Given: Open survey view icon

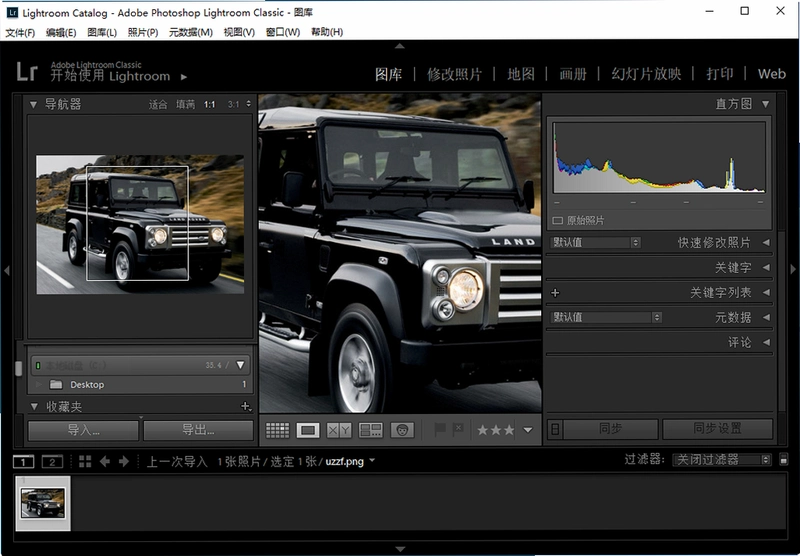Looking at the screenshot, I should [x=370, y=430].
